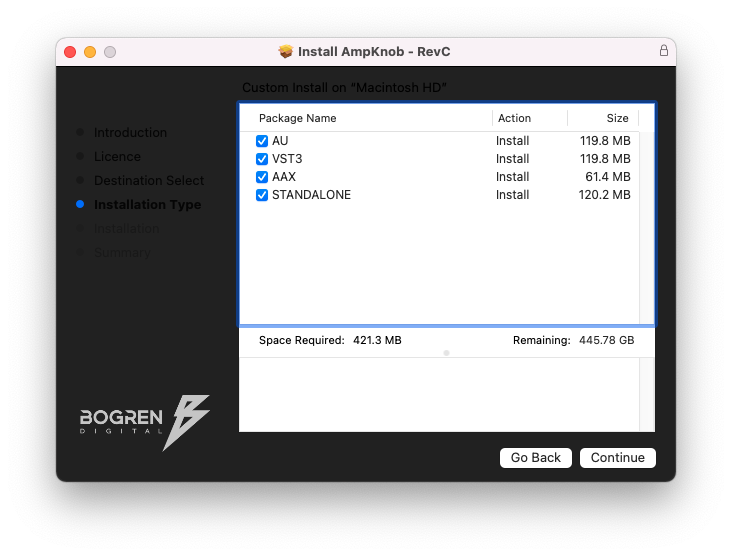Click the Action column header

(x=514, y=118)
